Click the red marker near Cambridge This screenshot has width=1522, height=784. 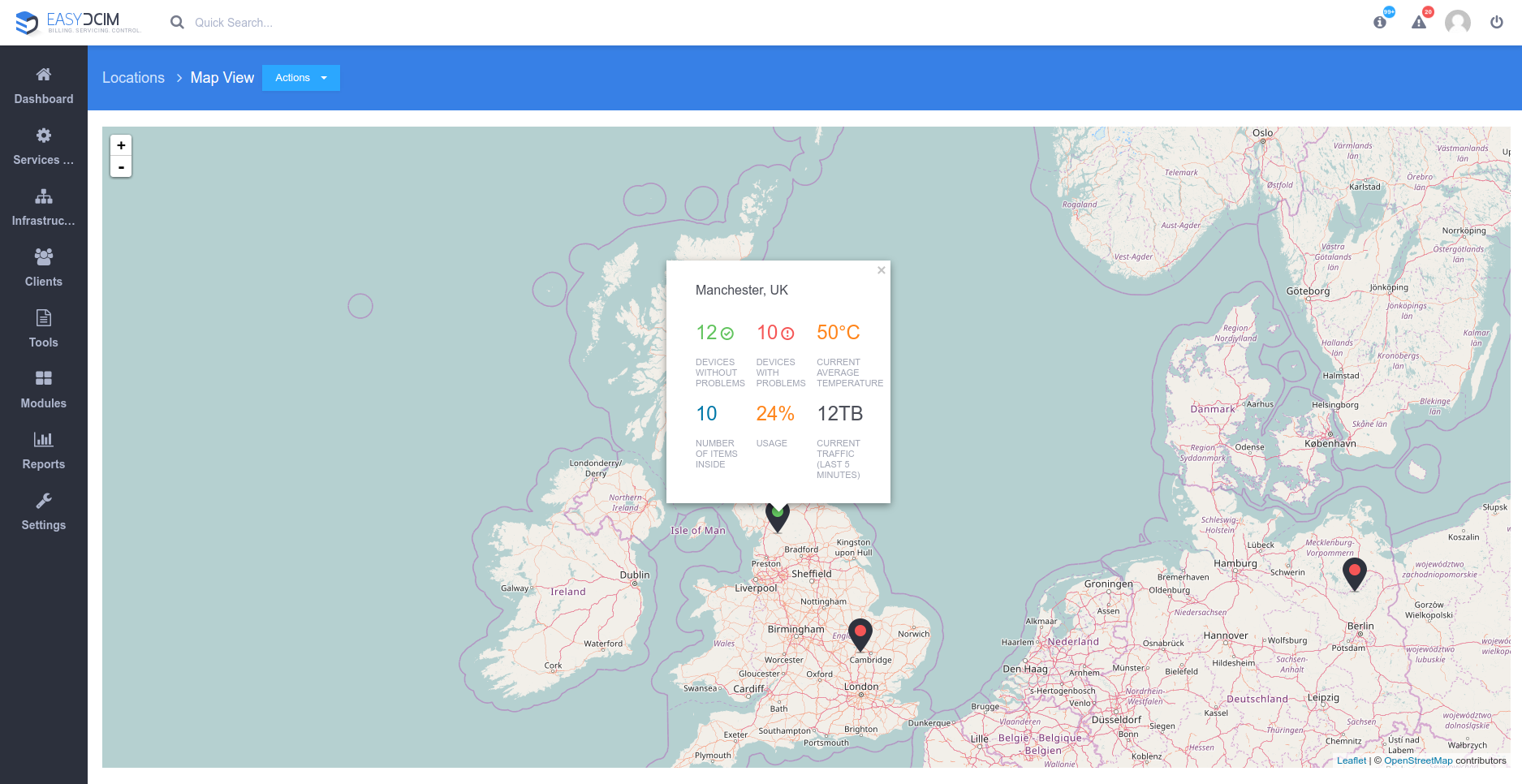point(860,635)
